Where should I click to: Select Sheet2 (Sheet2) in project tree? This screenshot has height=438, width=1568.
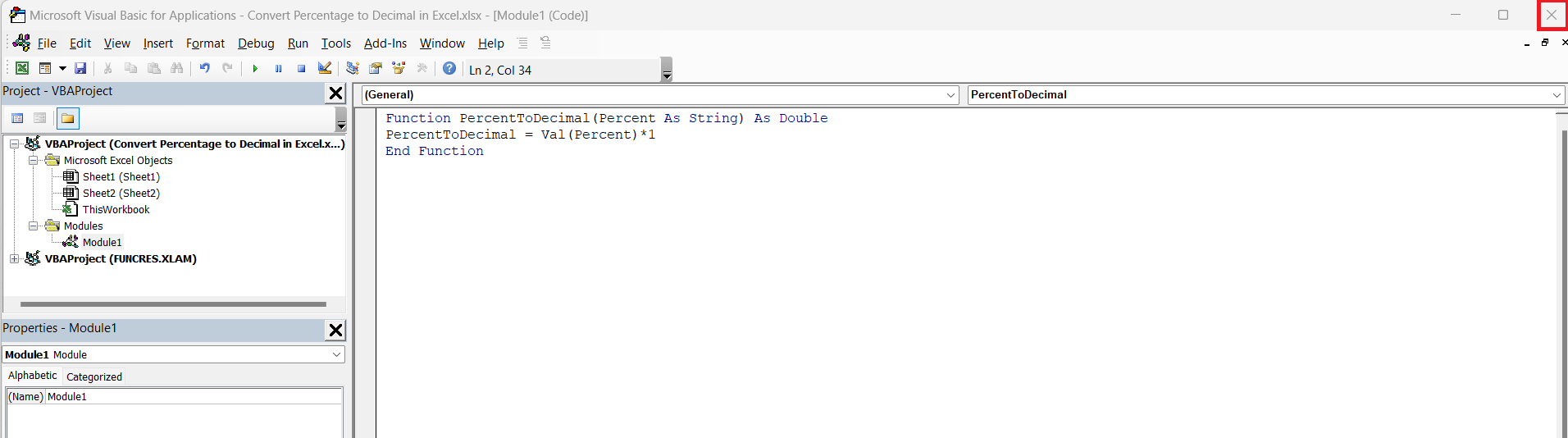[121, 193]
